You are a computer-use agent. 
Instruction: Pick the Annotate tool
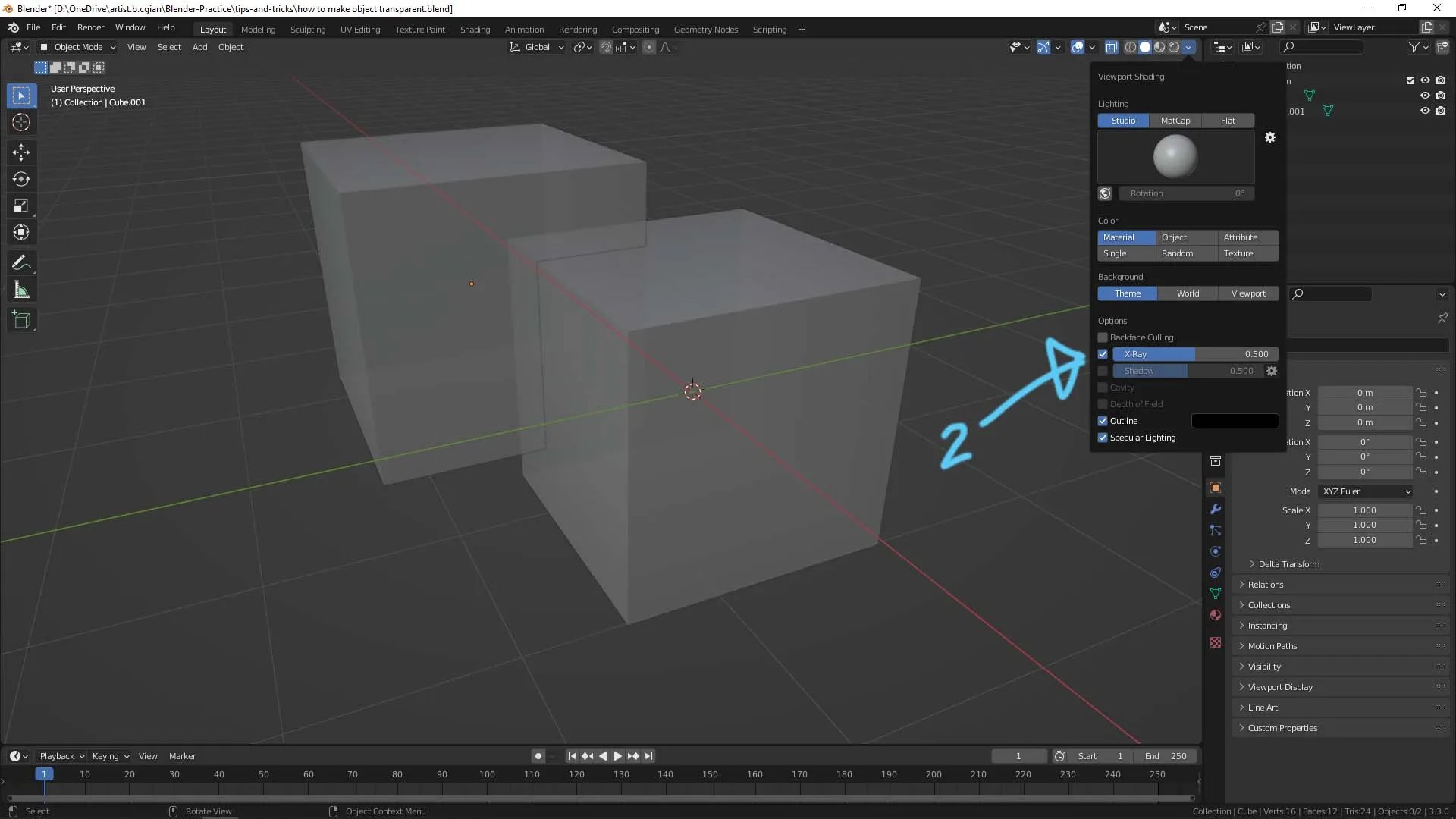coord(21,262)
